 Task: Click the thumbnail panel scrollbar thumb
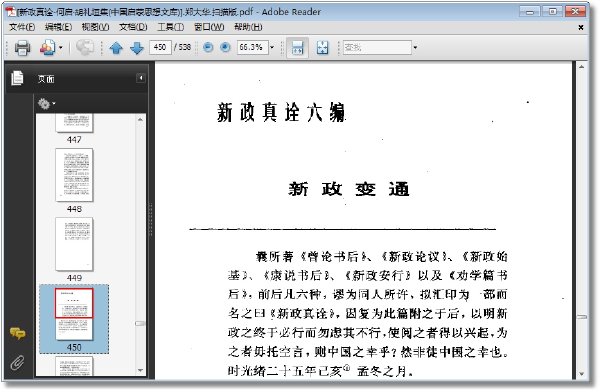click(x=140, y=323)
